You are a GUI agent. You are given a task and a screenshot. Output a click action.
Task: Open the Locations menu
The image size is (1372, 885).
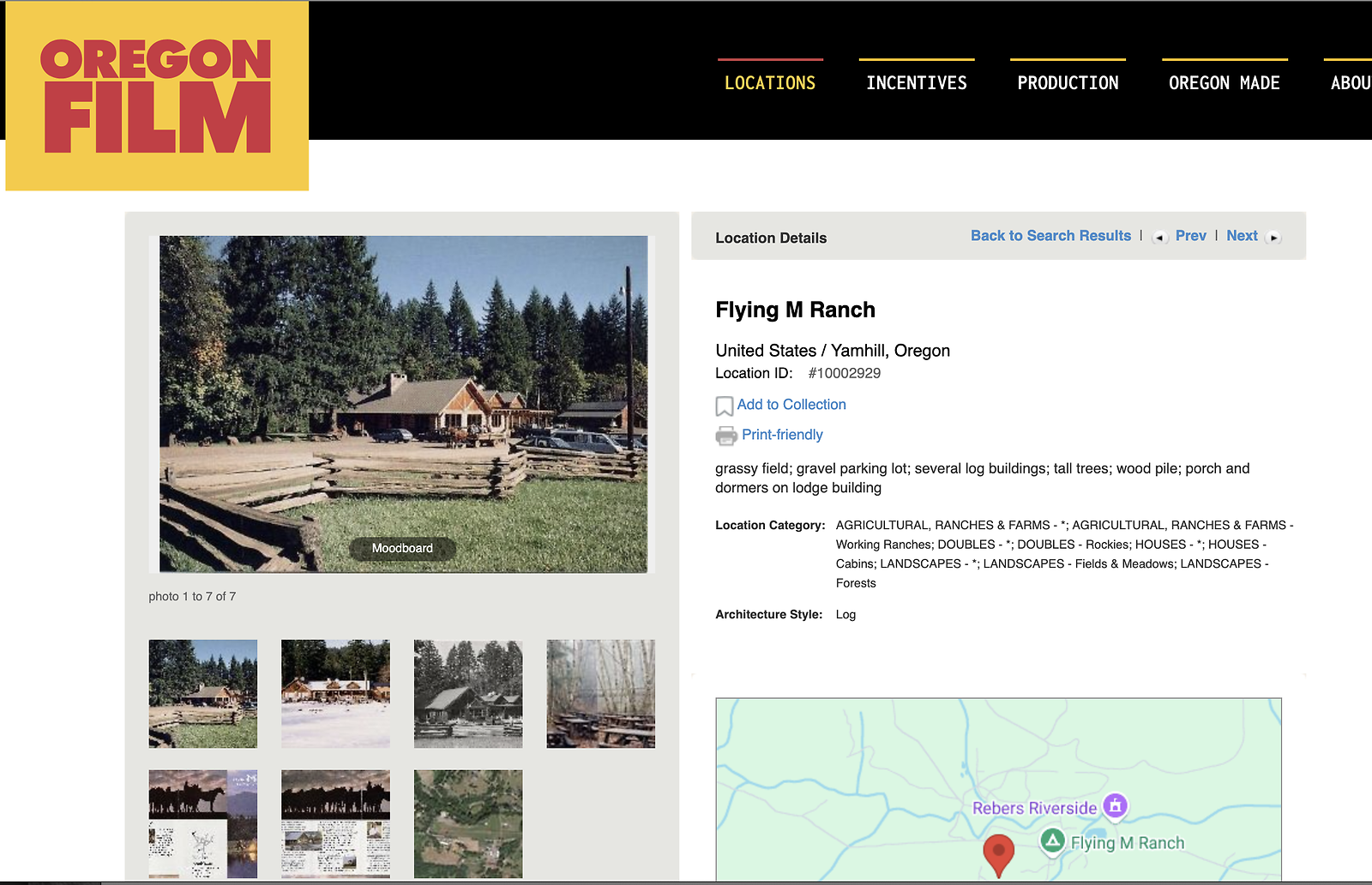(x=770, y=83)
